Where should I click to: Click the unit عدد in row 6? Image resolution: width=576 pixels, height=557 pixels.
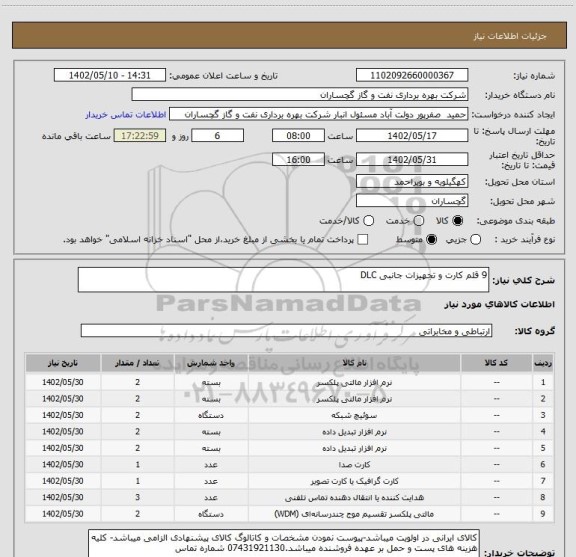pos(211,465)
